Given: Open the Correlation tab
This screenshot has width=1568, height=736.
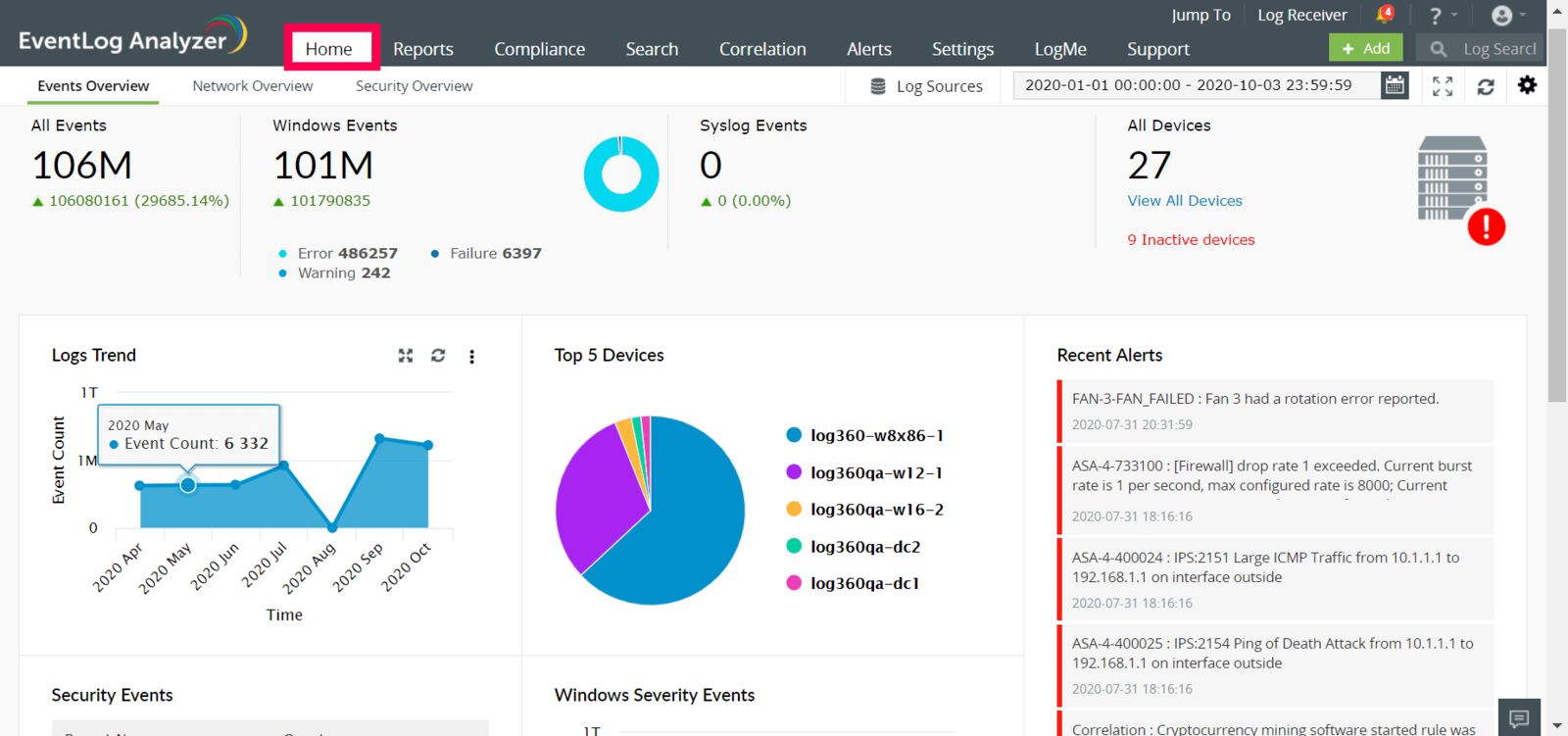Looking at the screenshot, I should point(762,49).
